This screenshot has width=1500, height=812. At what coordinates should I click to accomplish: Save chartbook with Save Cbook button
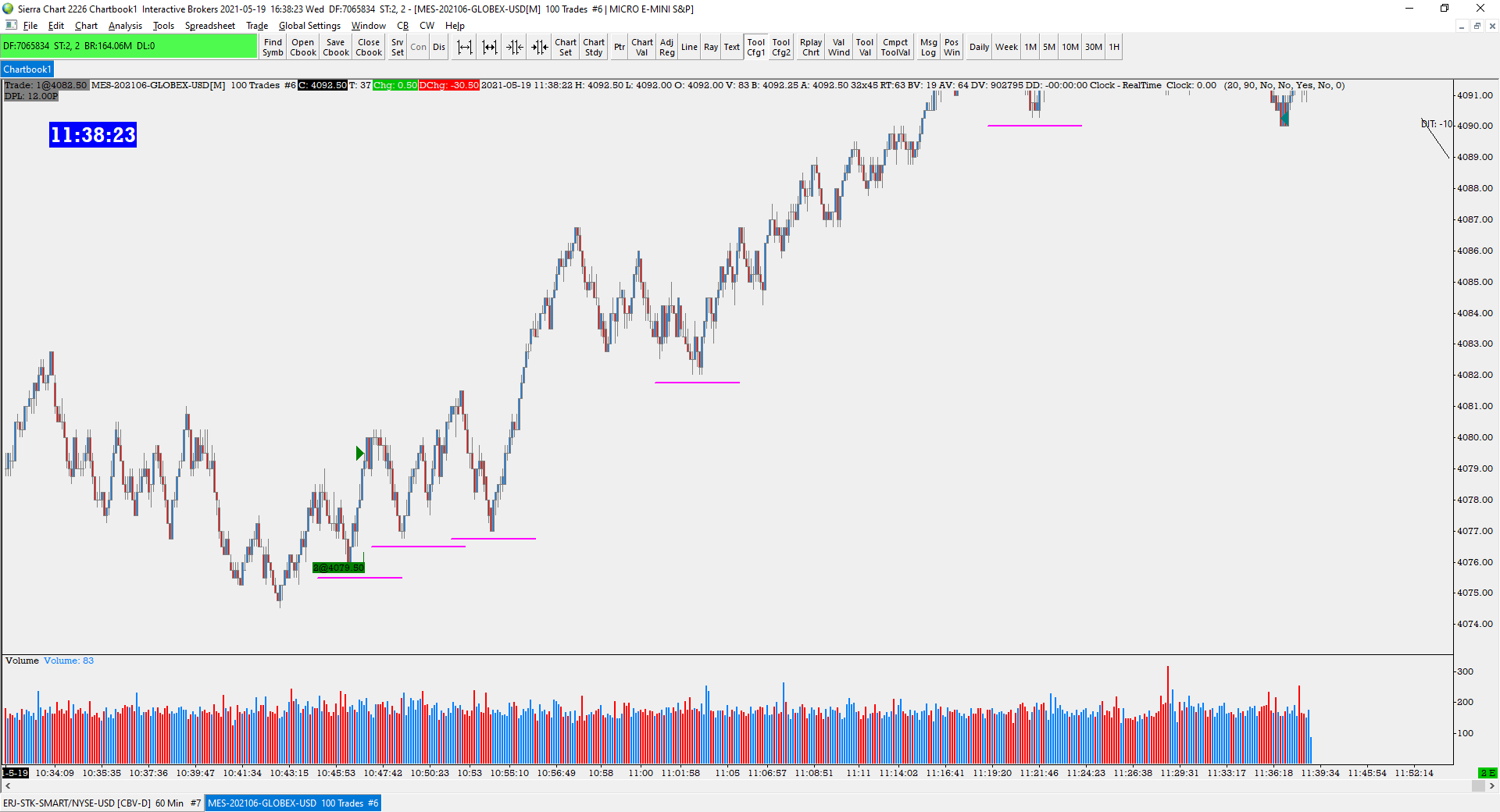[336, 47]
